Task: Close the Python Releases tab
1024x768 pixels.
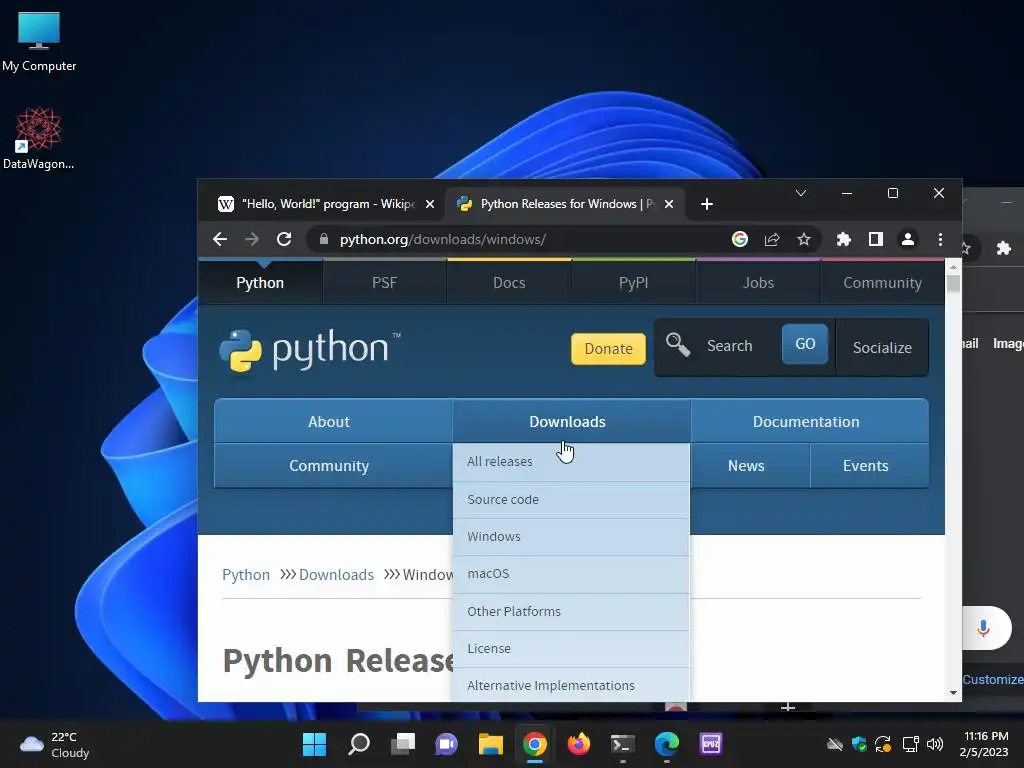Action: [669, 204]
